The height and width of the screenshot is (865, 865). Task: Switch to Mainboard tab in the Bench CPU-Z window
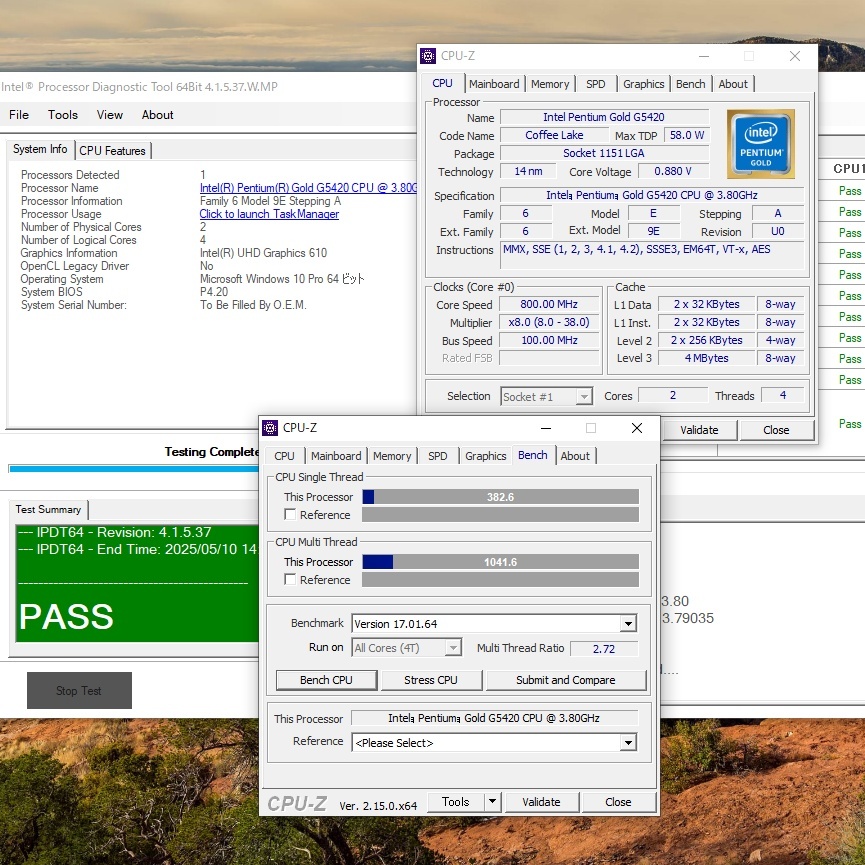point(336,456)
